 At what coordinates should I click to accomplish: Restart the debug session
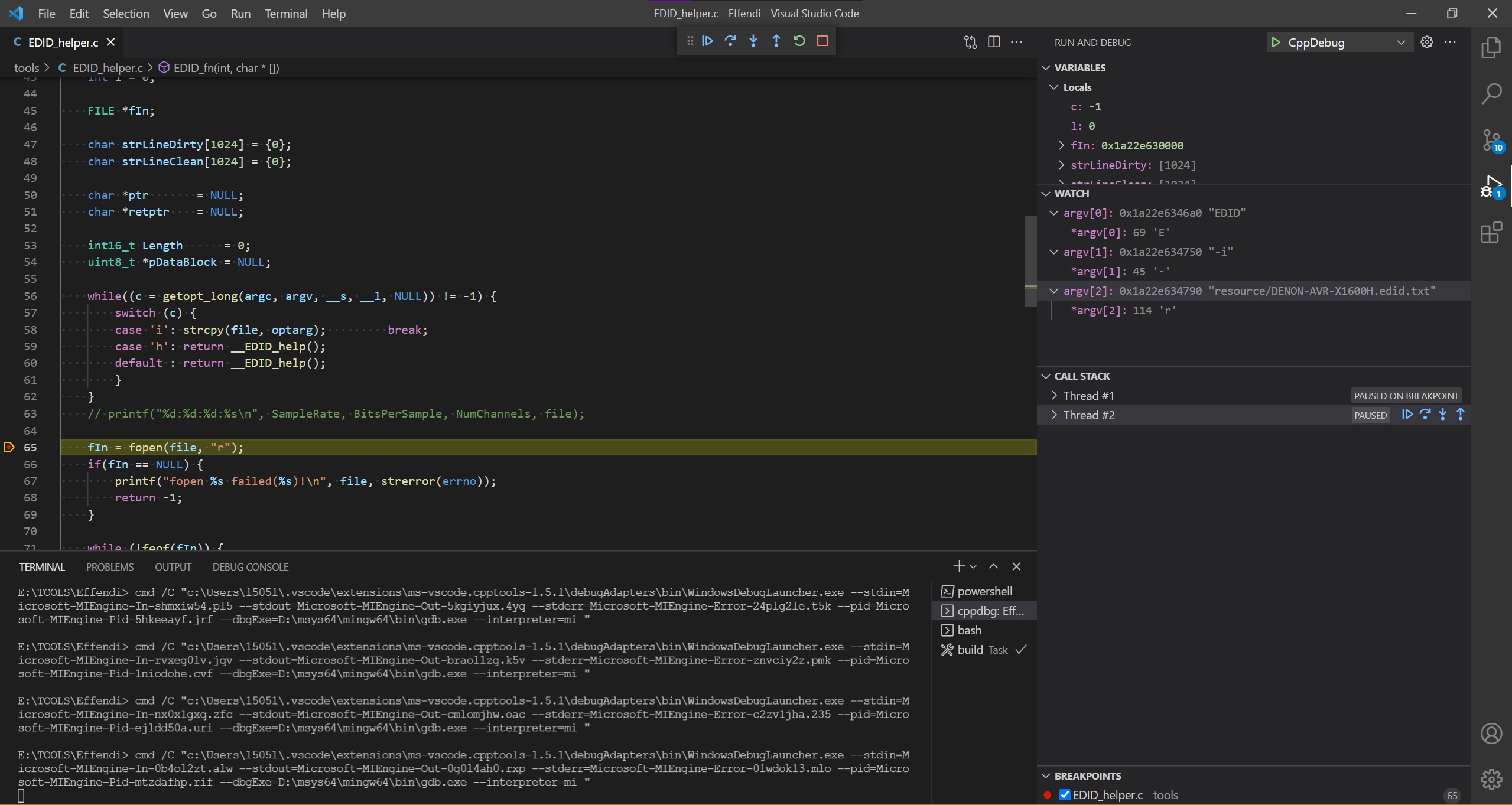799,41
